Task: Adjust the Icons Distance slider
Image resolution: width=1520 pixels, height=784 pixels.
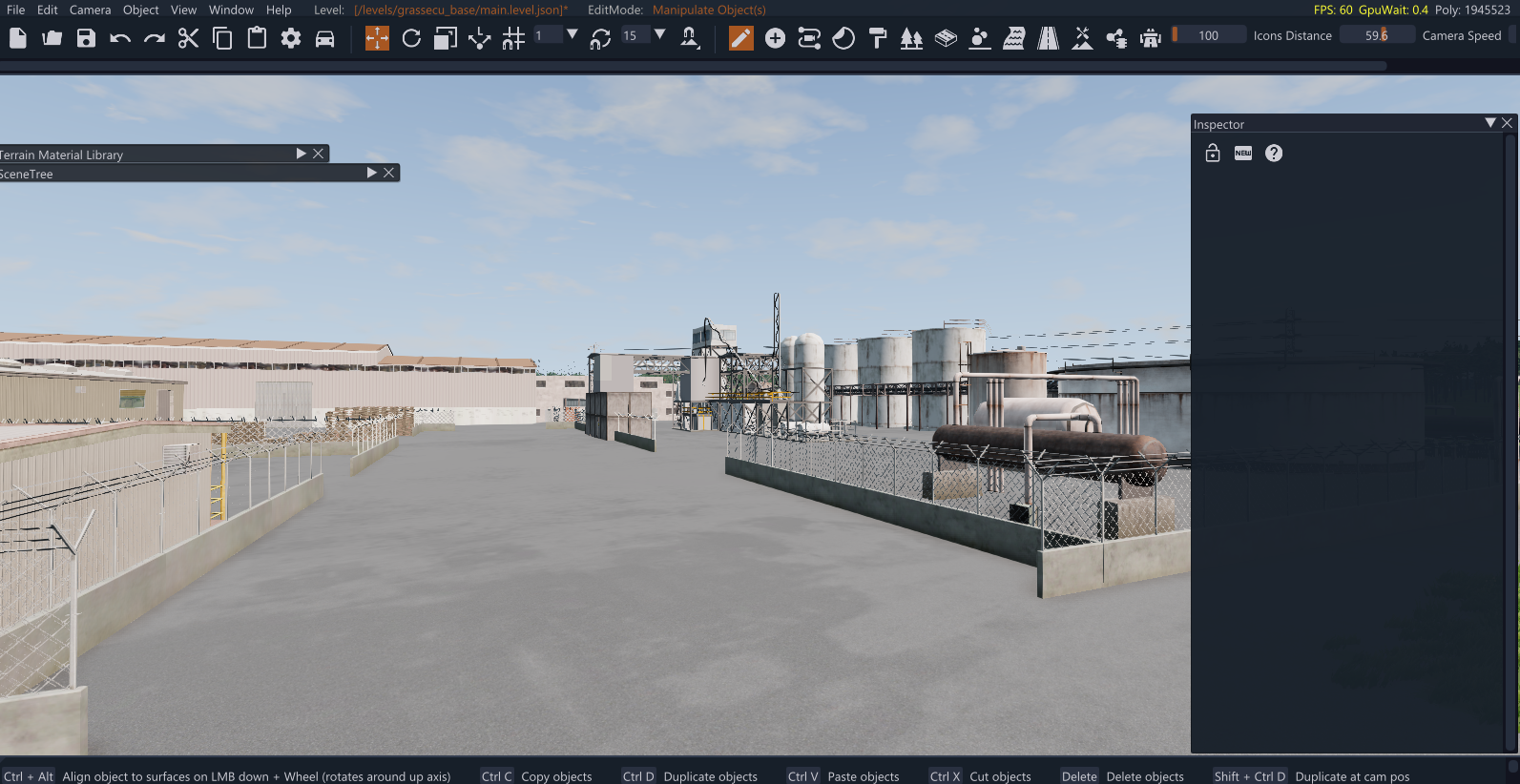Action: coord(1208,35)
